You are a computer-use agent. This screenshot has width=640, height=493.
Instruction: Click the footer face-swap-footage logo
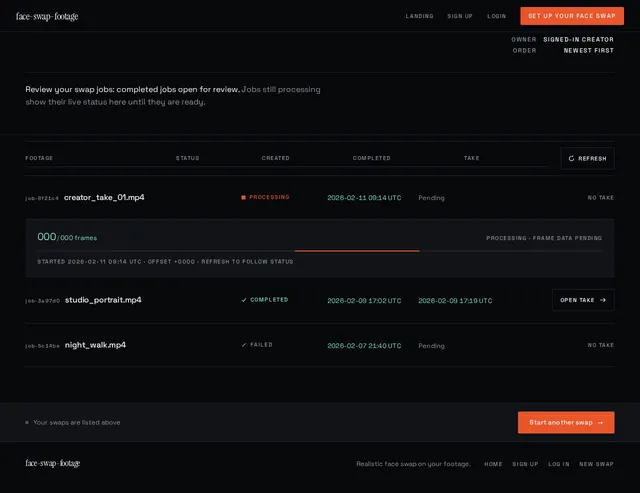53,463
